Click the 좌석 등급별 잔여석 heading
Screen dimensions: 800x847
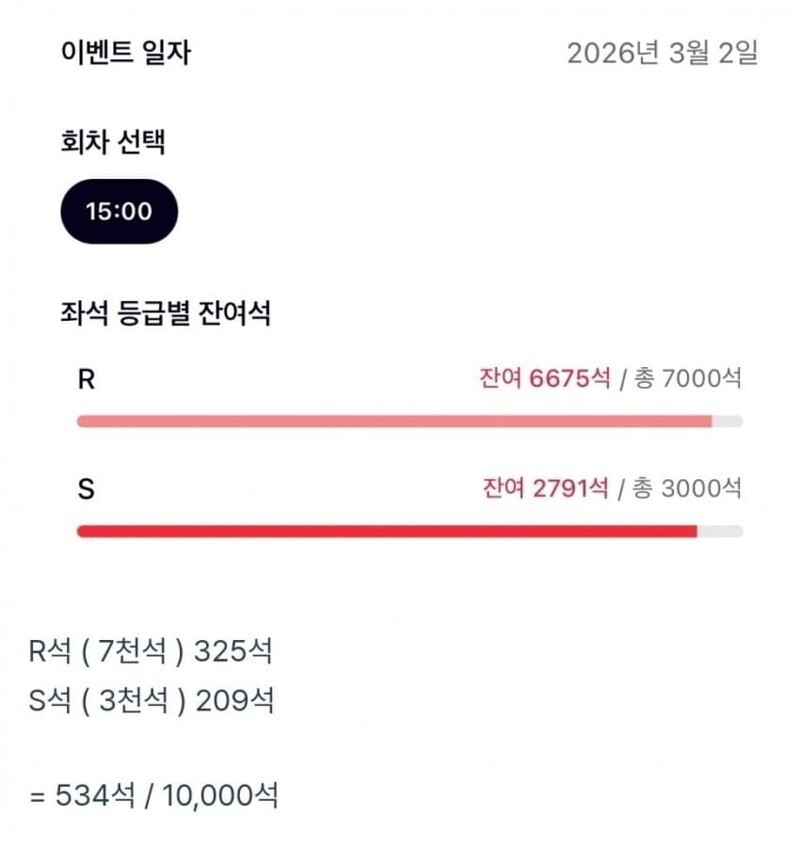[165, 313]
